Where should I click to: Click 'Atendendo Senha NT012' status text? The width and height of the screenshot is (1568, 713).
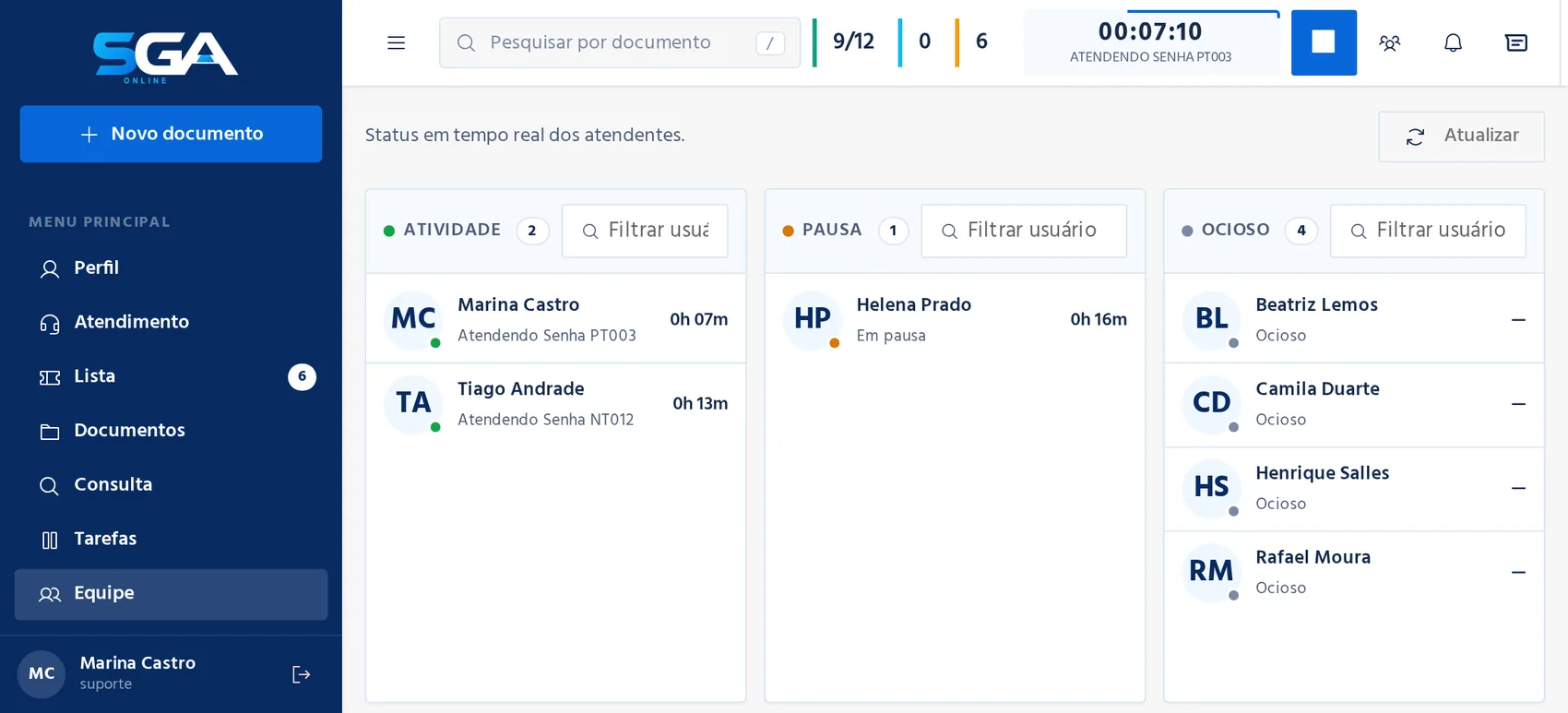coord(546,420)
